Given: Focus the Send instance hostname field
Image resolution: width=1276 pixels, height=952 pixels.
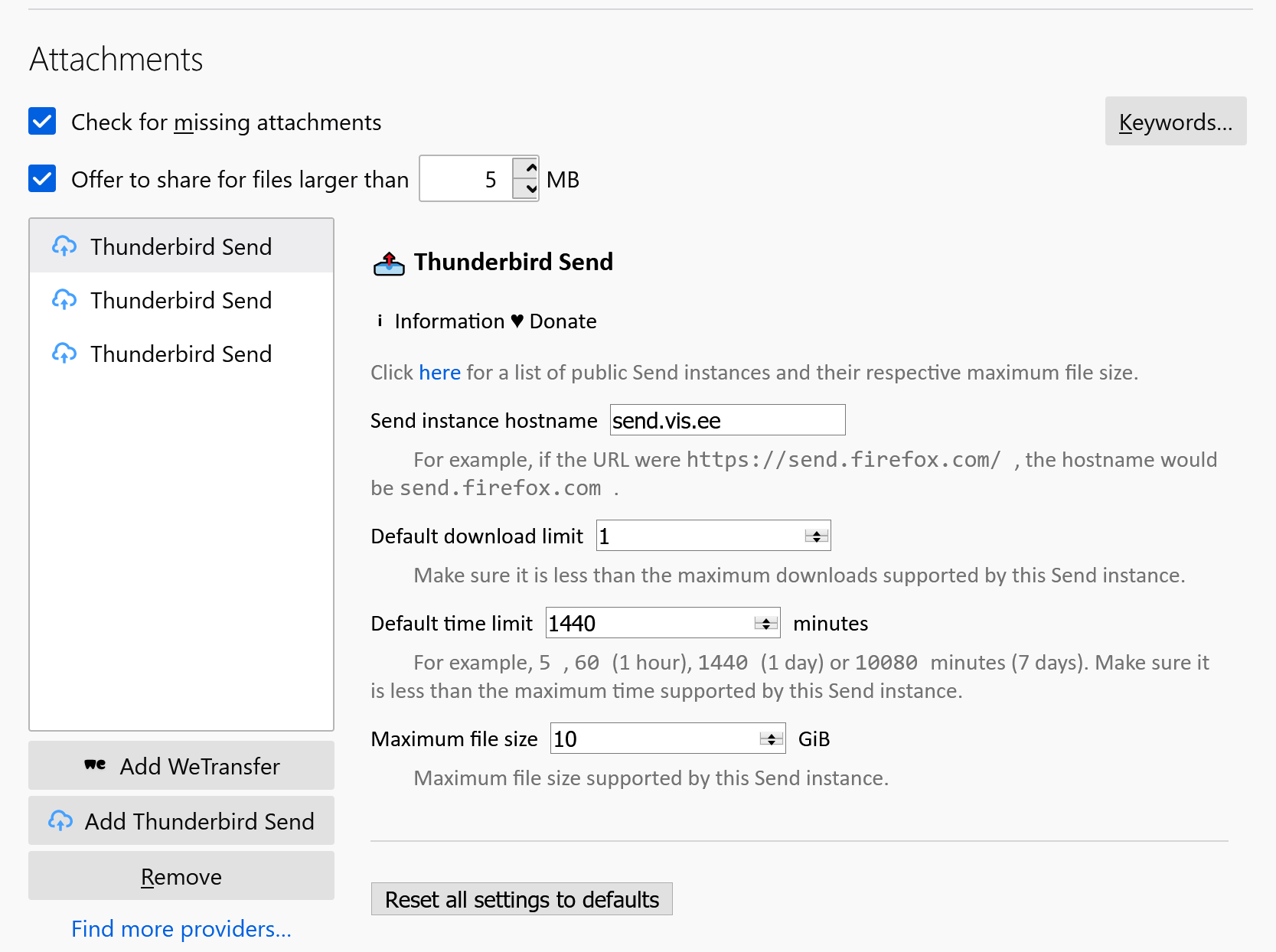Looking at the screenshot, I should 728,420.
